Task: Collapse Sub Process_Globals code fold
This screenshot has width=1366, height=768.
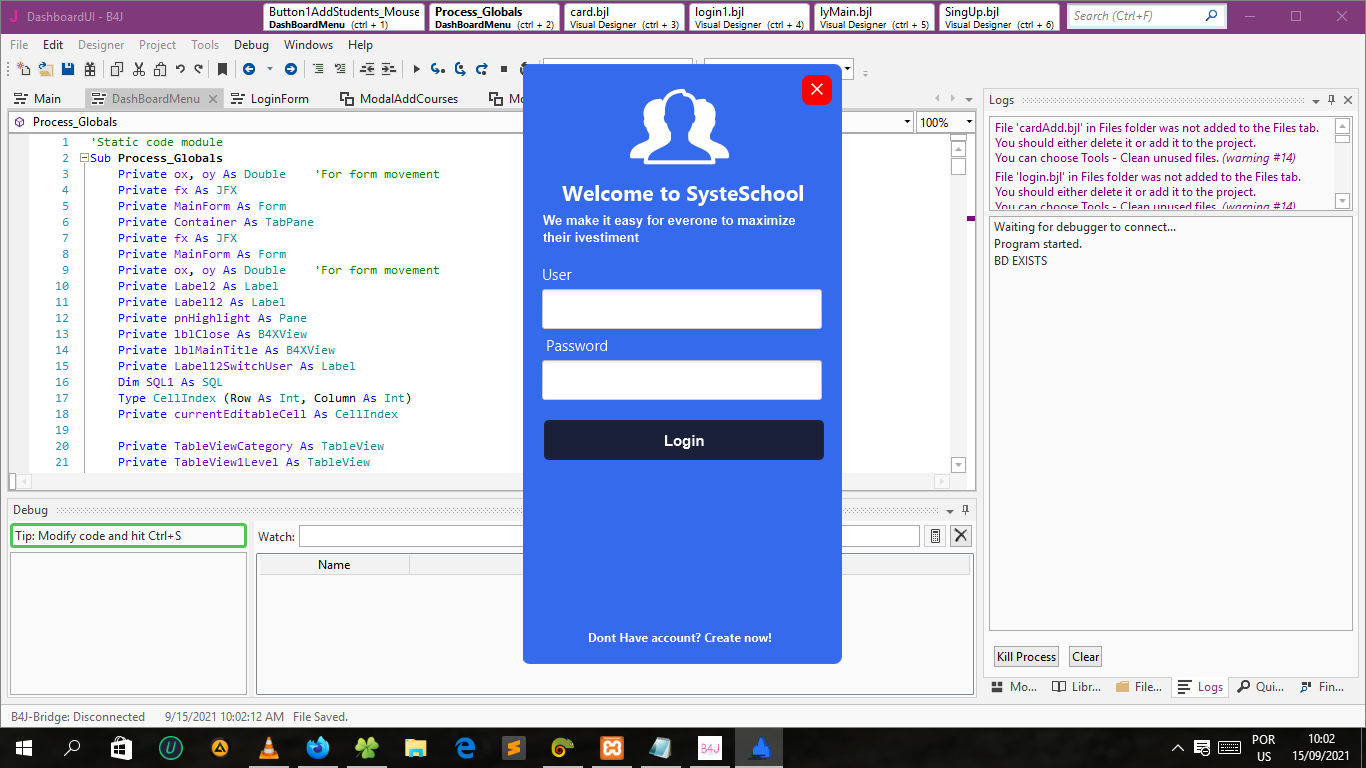Action: pyautogui.click(x=84, y=158)
